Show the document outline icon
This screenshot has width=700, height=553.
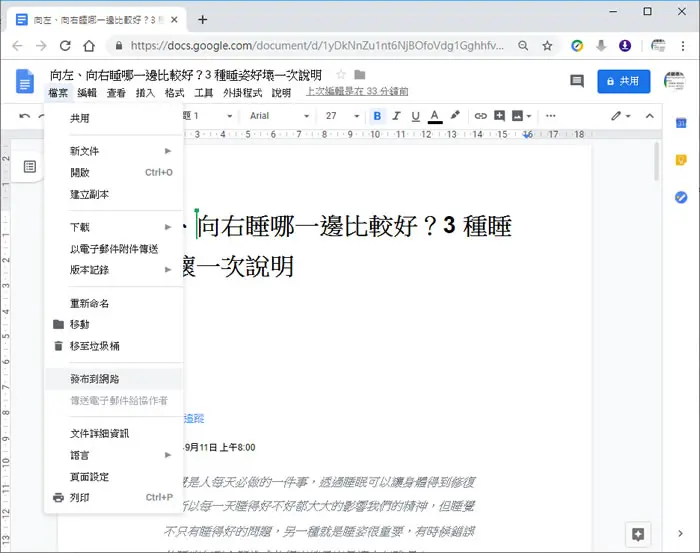[x=29, y=167]
